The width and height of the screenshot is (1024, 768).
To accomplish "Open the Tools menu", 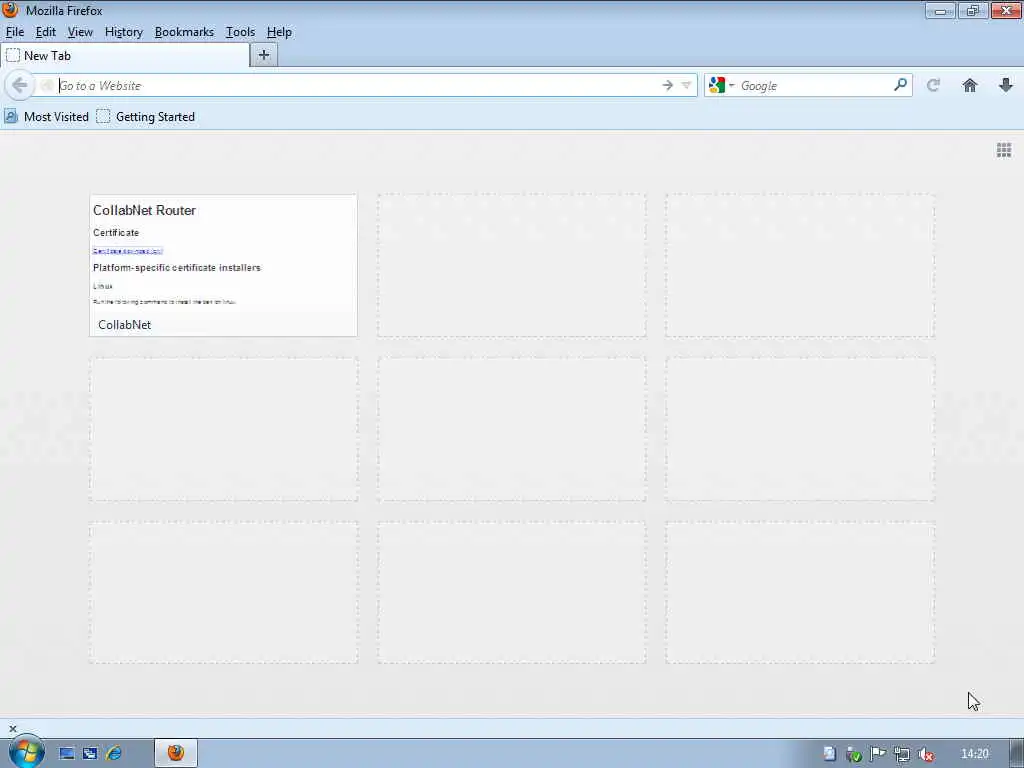I will click(x=240, y=32).
